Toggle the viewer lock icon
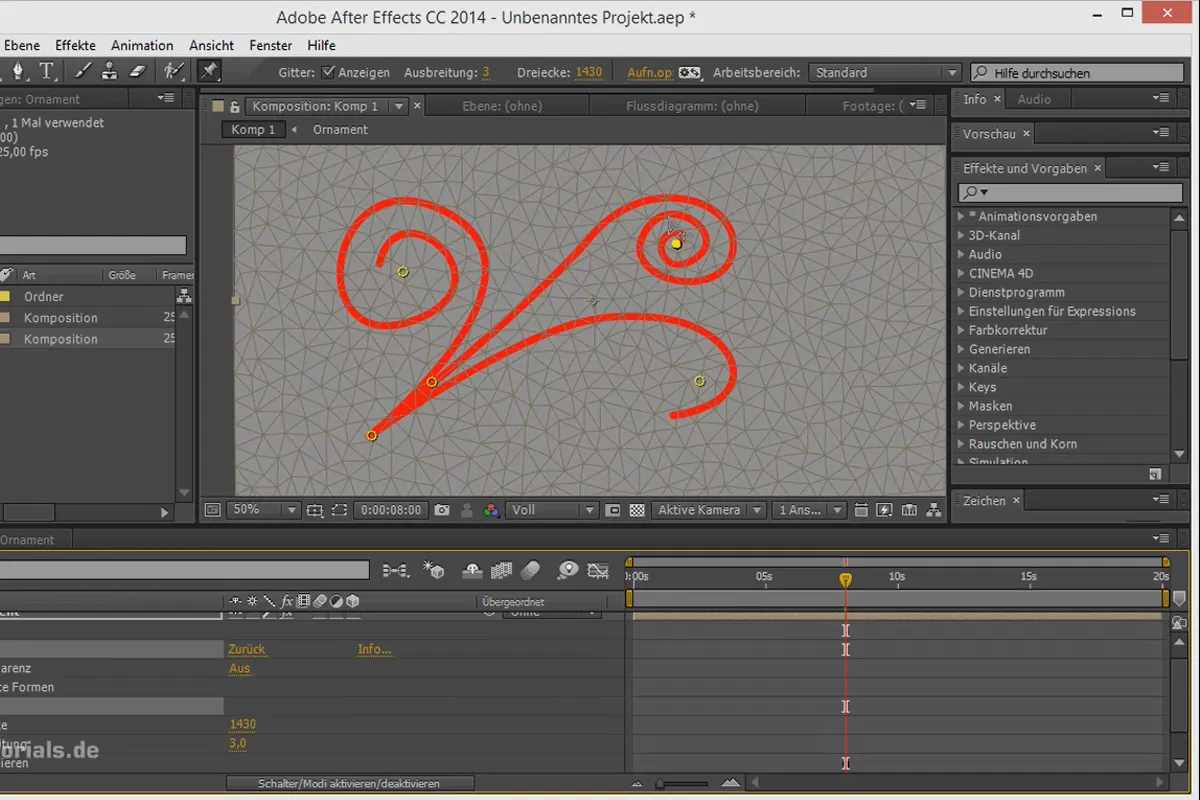This screenshot has height=800, width=1200. pyautogui.click(x=235, y=106)
